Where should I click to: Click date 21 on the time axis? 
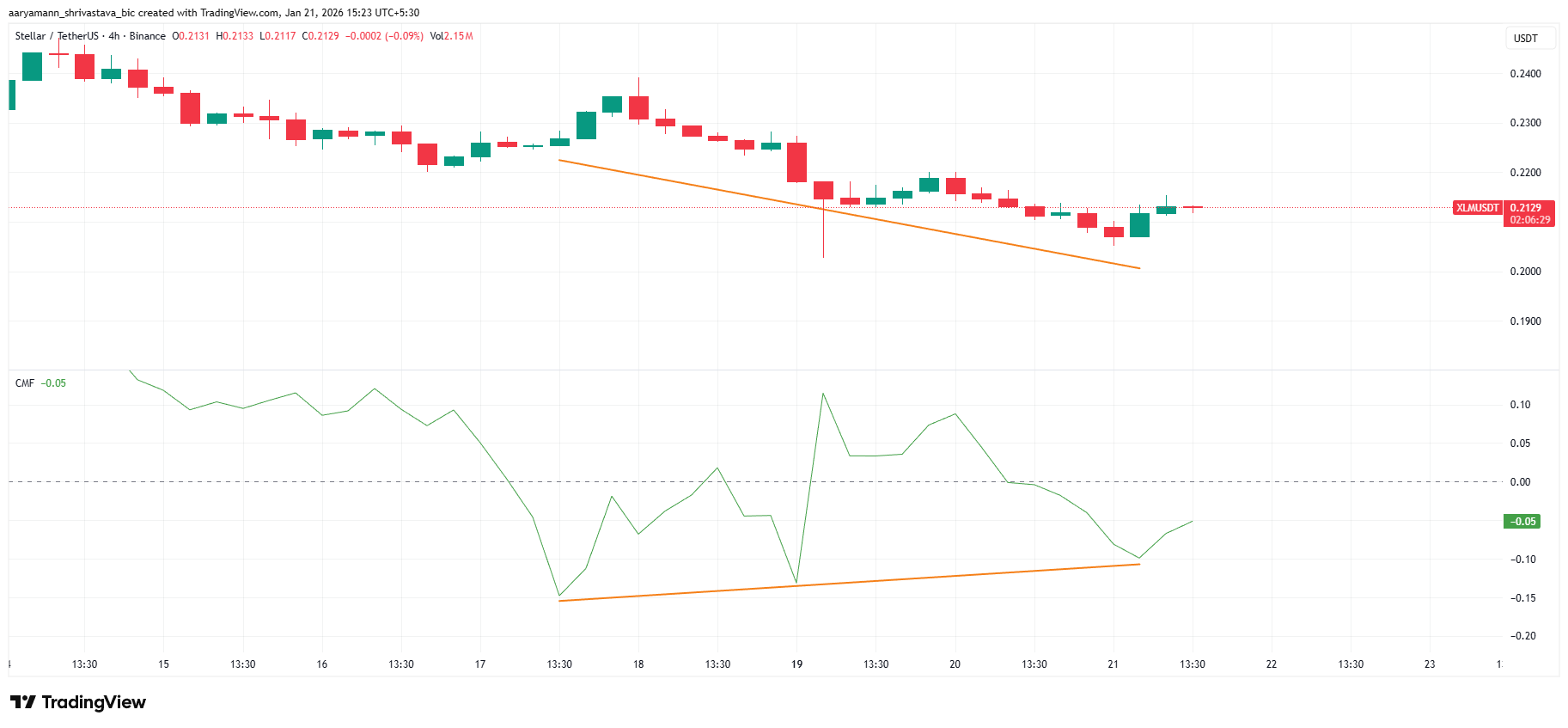1113,664
